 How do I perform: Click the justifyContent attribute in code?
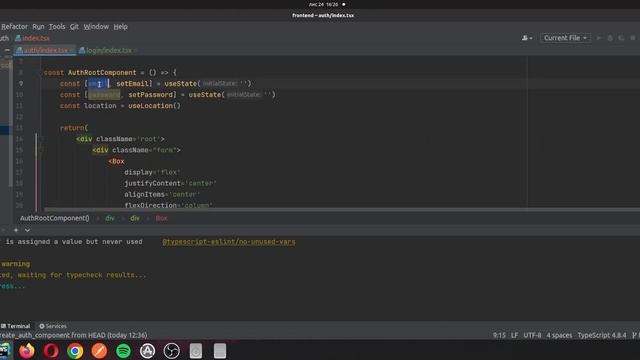[152, 183]
